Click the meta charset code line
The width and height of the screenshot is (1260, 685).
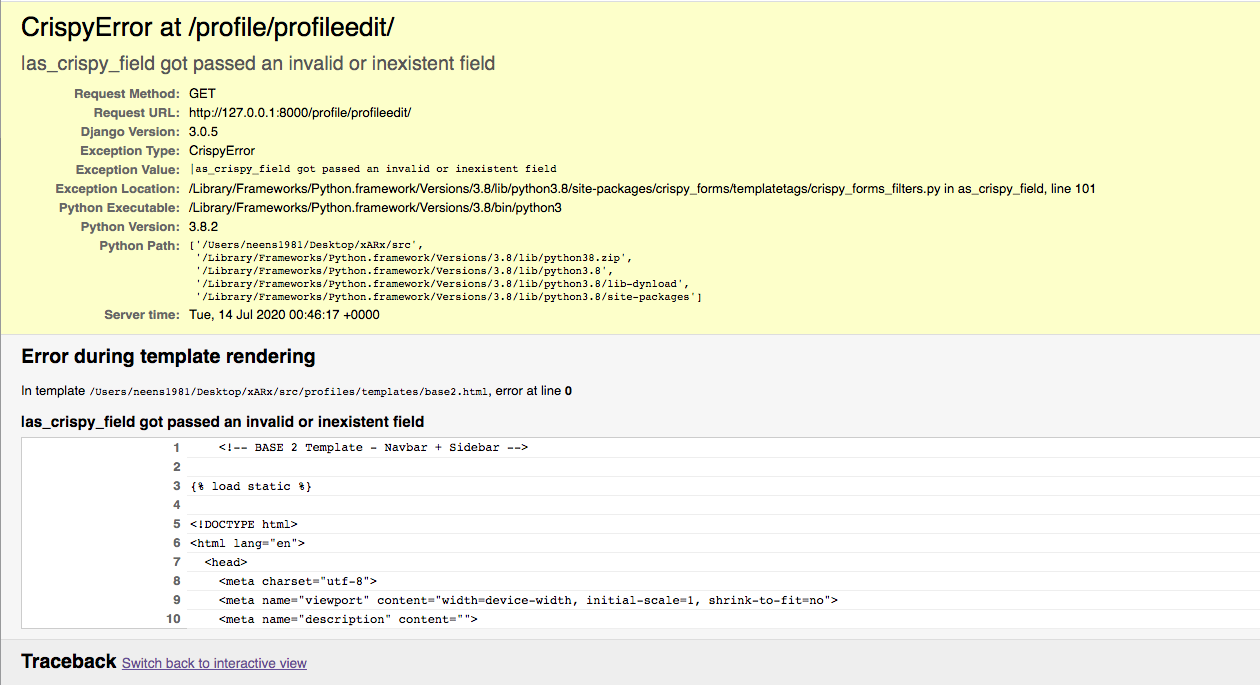coord(297,581)
